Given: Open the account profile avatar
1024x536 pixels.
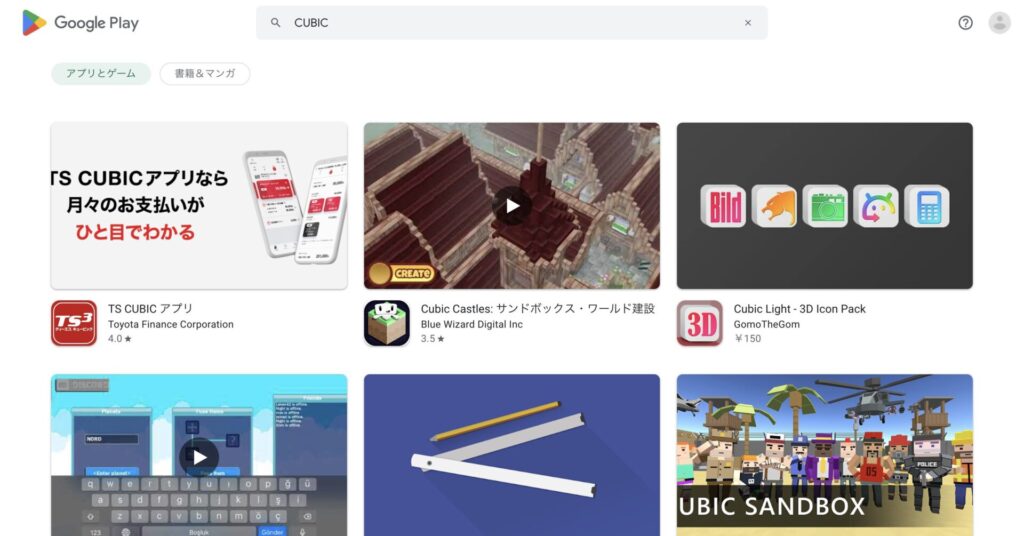Looking at the screenshot, I should tap(999, 23).
